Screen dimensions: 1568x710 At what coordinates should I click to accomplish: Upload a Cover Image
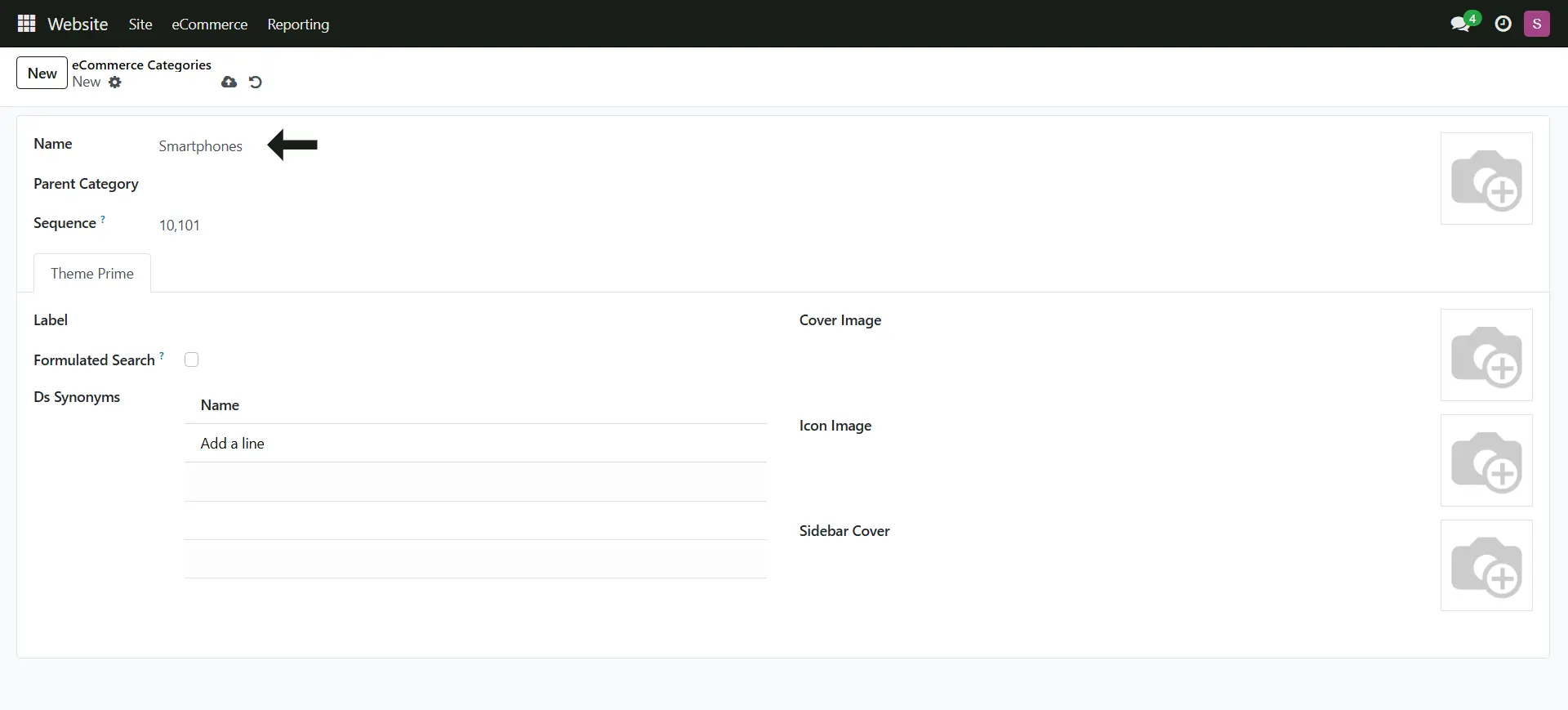[x=1486, y=355]
